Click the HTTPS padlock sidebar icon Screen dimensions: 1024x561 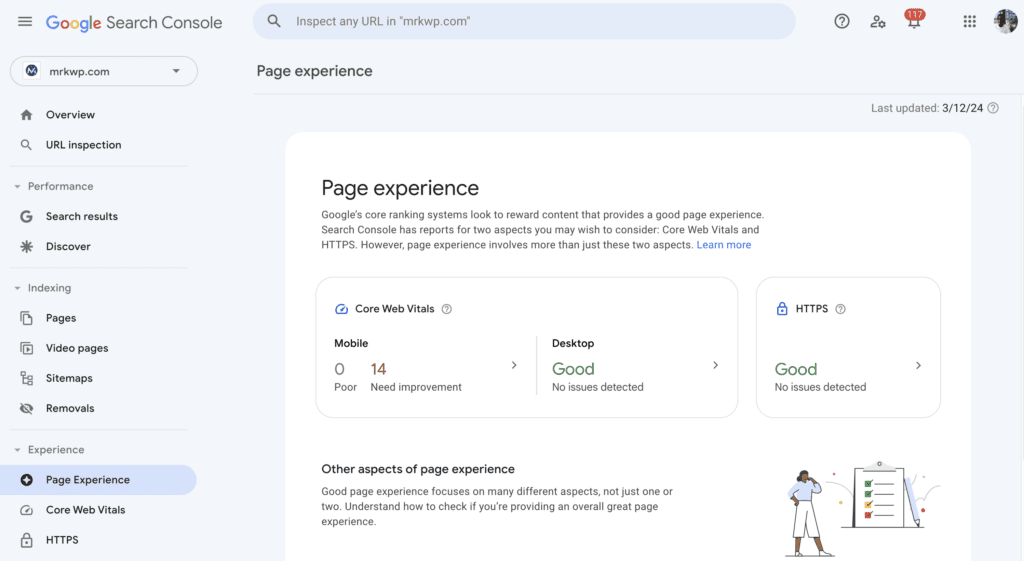click(26, 540)
